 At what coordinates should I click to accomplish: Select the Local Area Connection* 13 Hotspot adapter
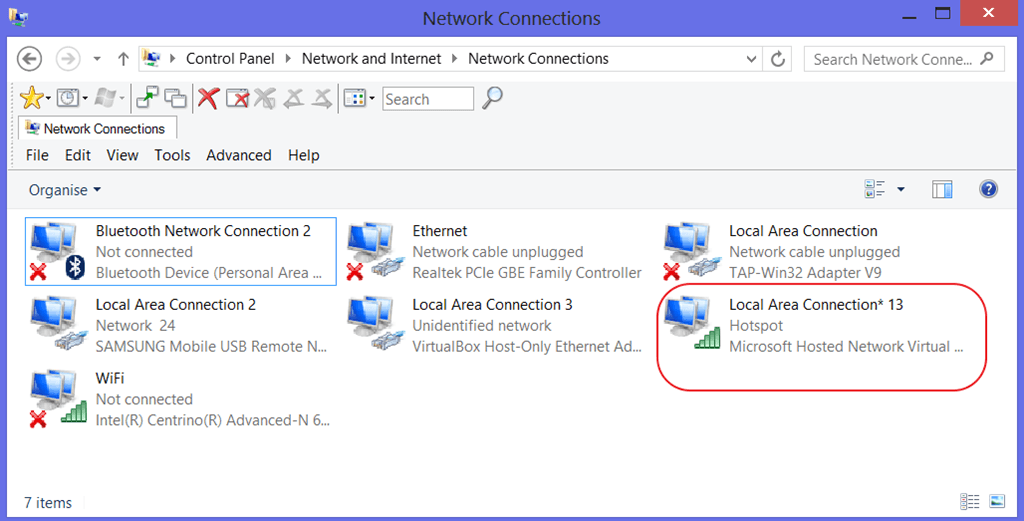click(815, 325)
